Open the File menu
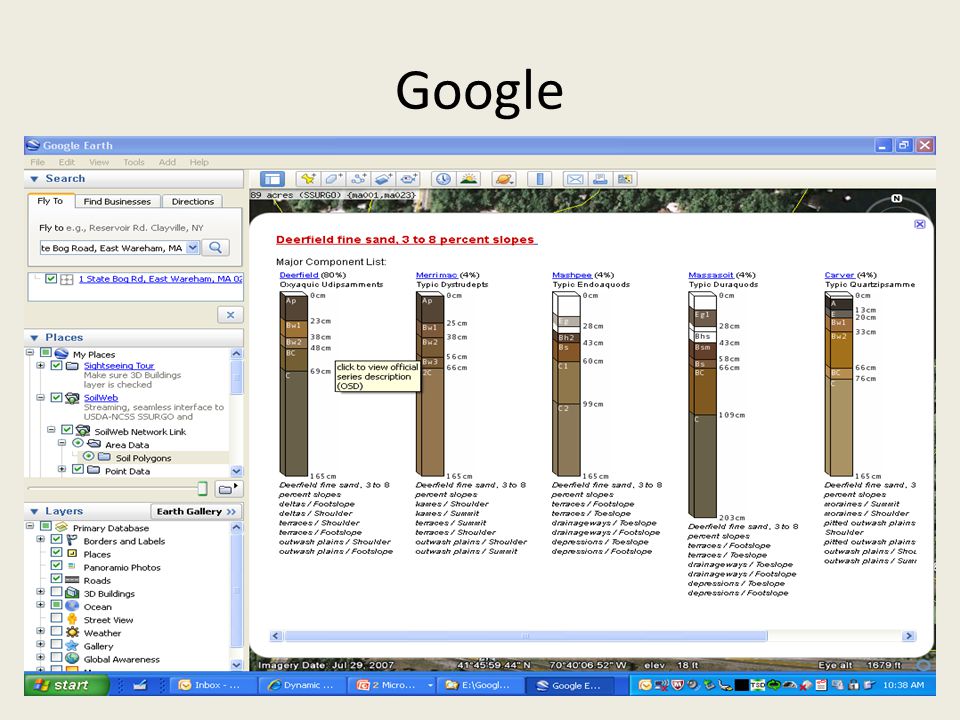Screen dimensions: 960x720 [x=37, y=162]
